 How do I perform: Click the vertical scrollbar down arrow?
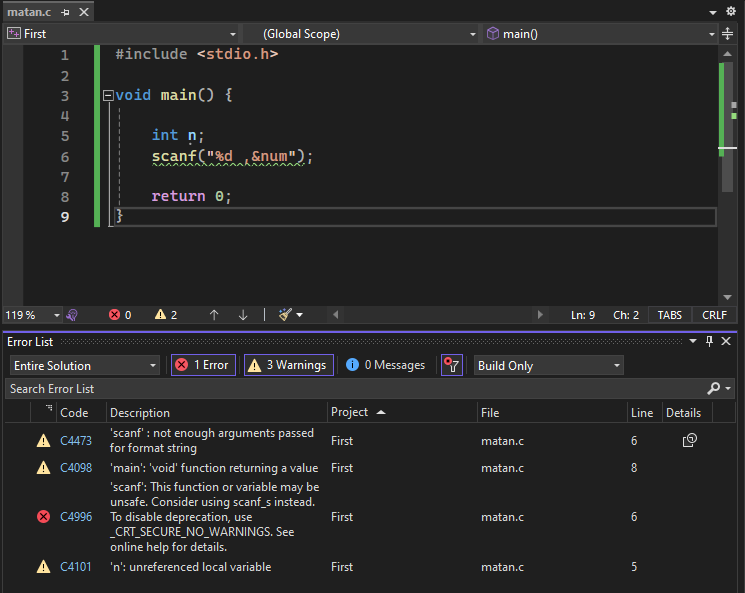[x=727, y=297]
